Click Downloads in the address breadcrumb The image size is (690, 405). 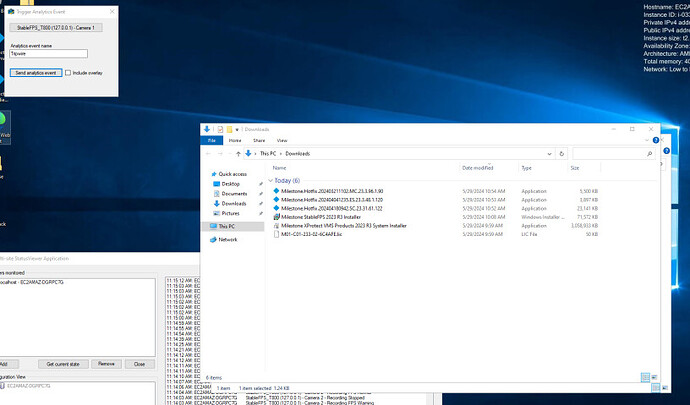coord(298,154)
